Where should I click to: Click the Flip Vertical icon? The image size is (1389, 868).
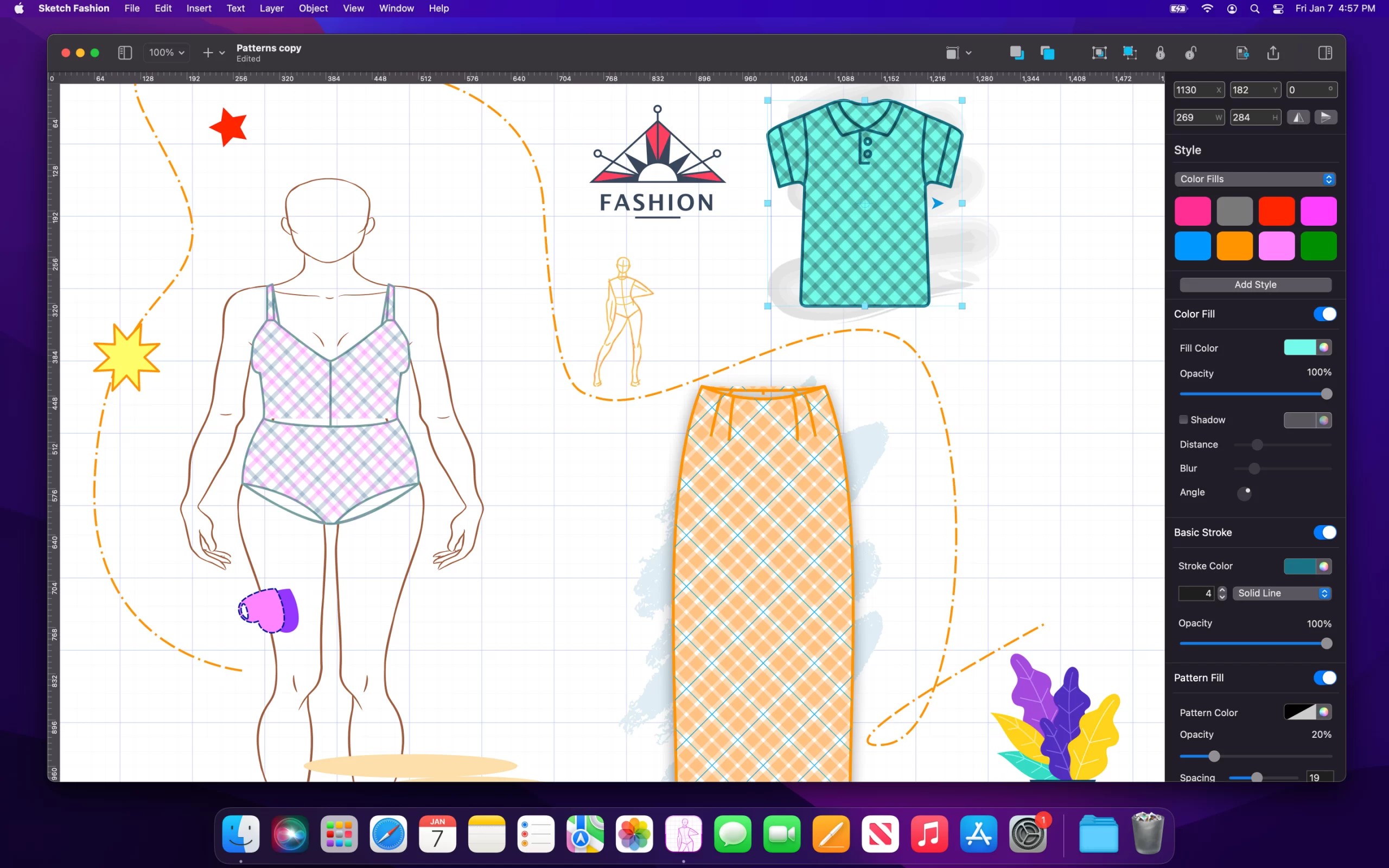[x=1327, y=117]
